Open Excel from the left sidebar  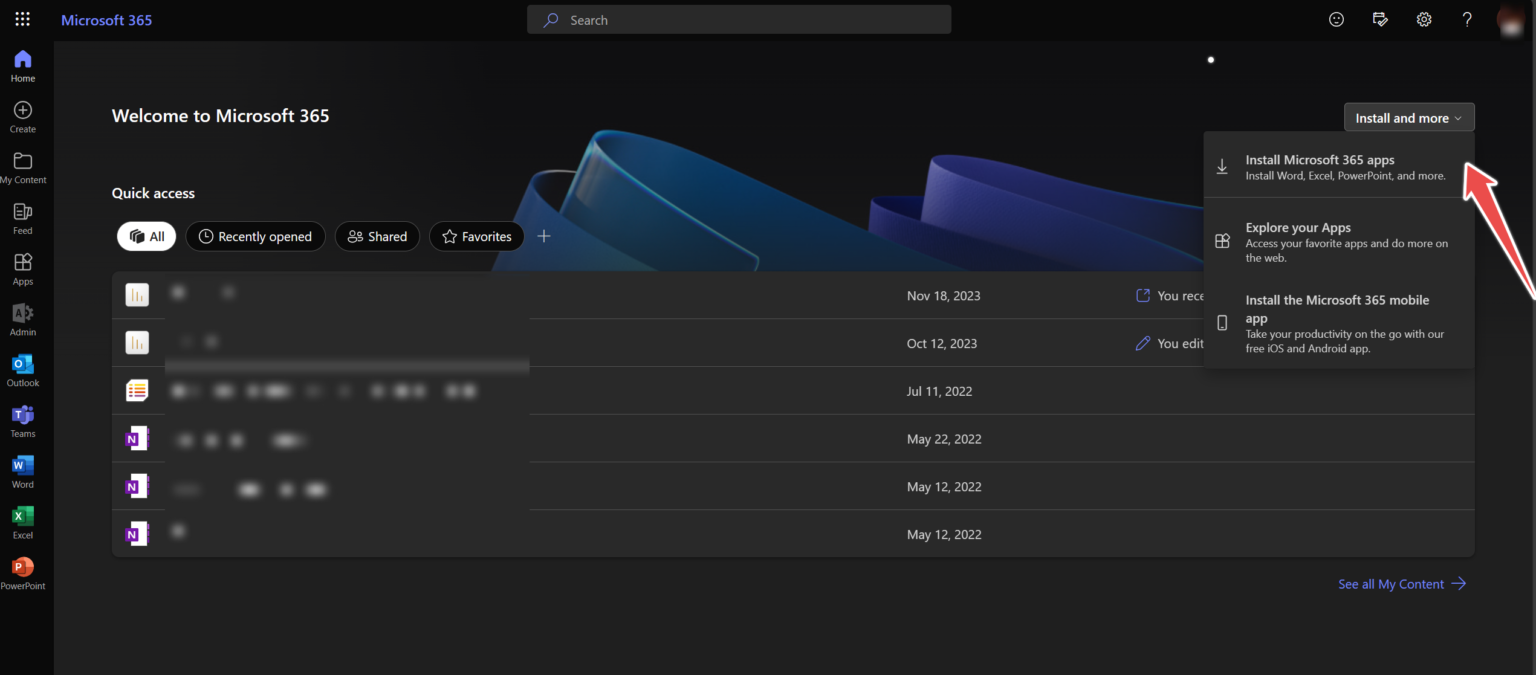(x=22, y=520)
